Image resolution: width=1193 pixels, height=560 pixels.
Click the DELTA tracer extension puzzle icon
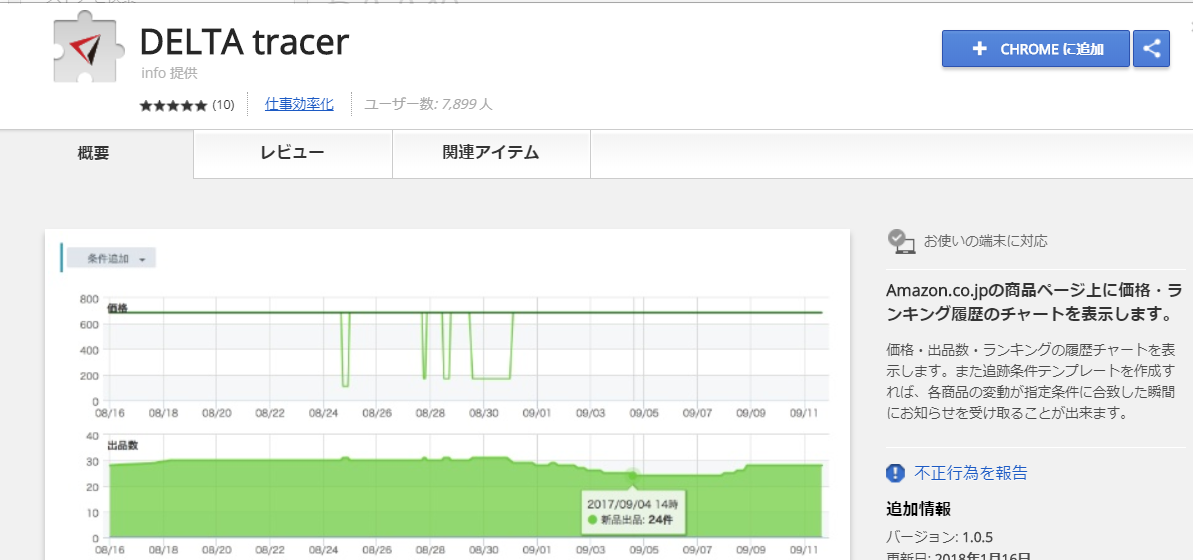pyautogui.click(x=88, y=48)
